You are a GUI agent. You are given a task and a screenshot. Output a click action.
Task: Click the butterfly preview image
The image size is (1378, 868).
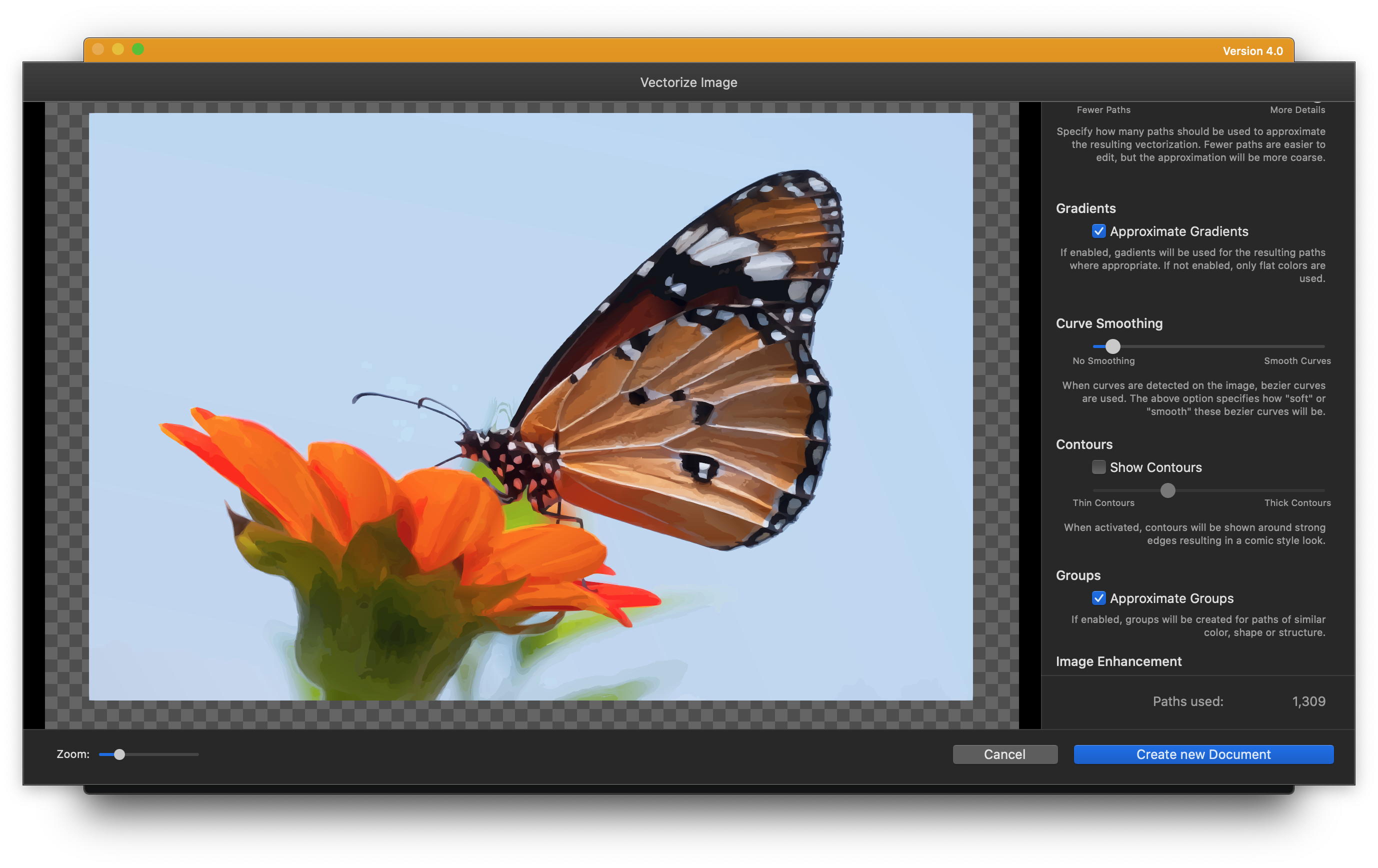coord(530,406)
